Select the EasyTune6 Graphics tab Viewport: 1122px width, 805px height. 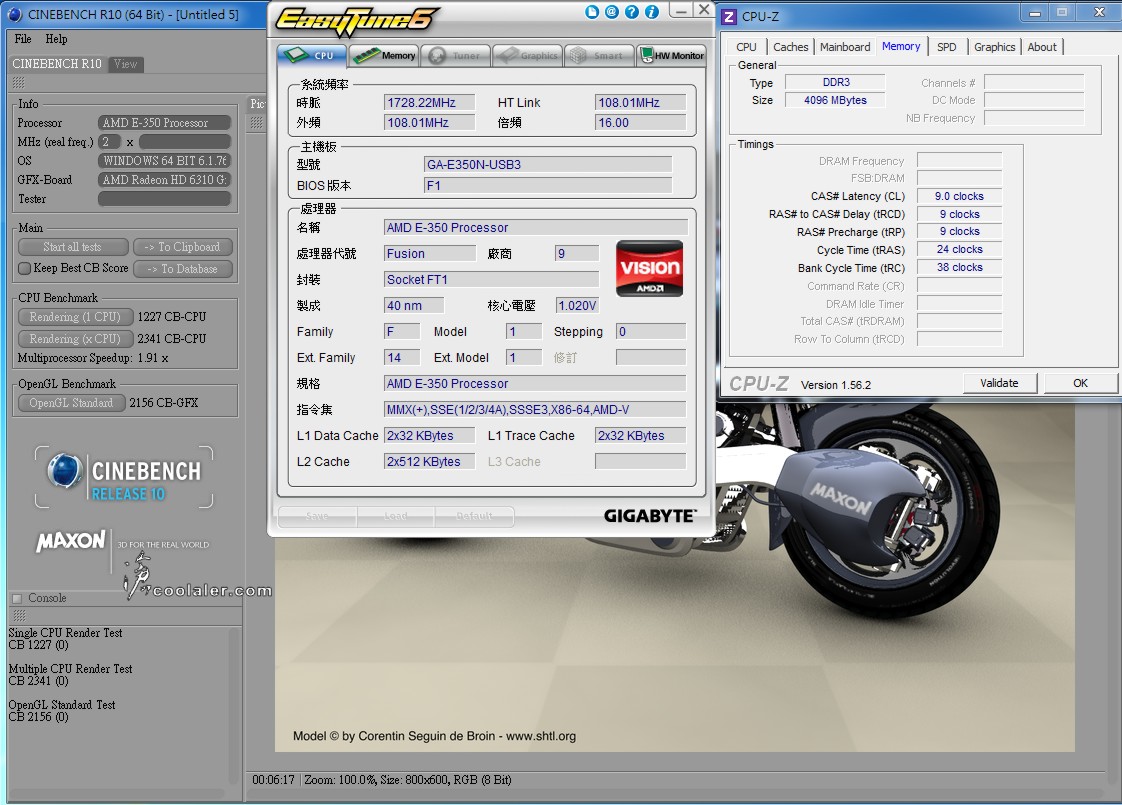[527, 55]
